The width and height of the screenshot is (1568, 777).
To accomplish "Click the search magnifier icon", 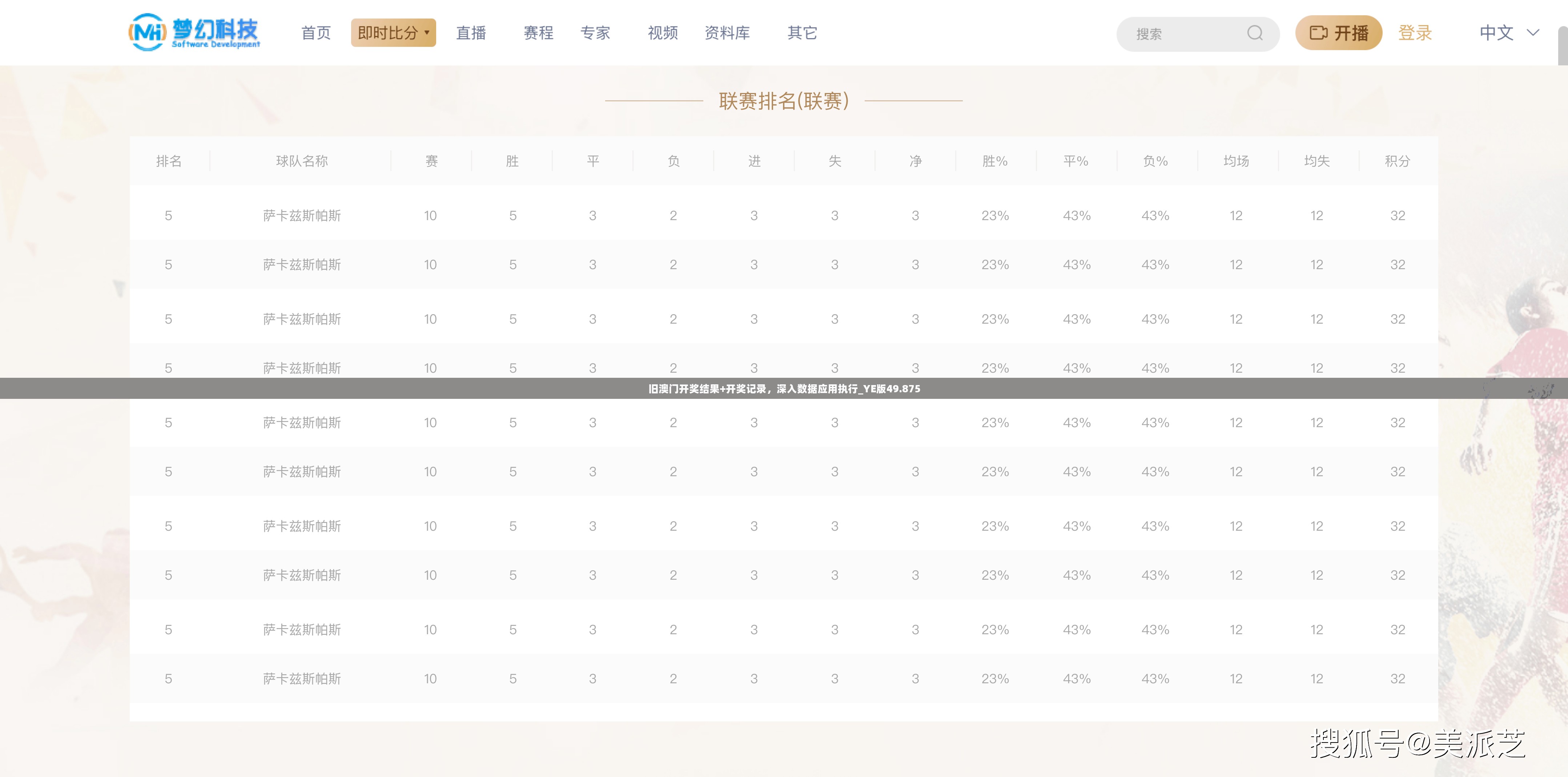I will [1255, 33].
